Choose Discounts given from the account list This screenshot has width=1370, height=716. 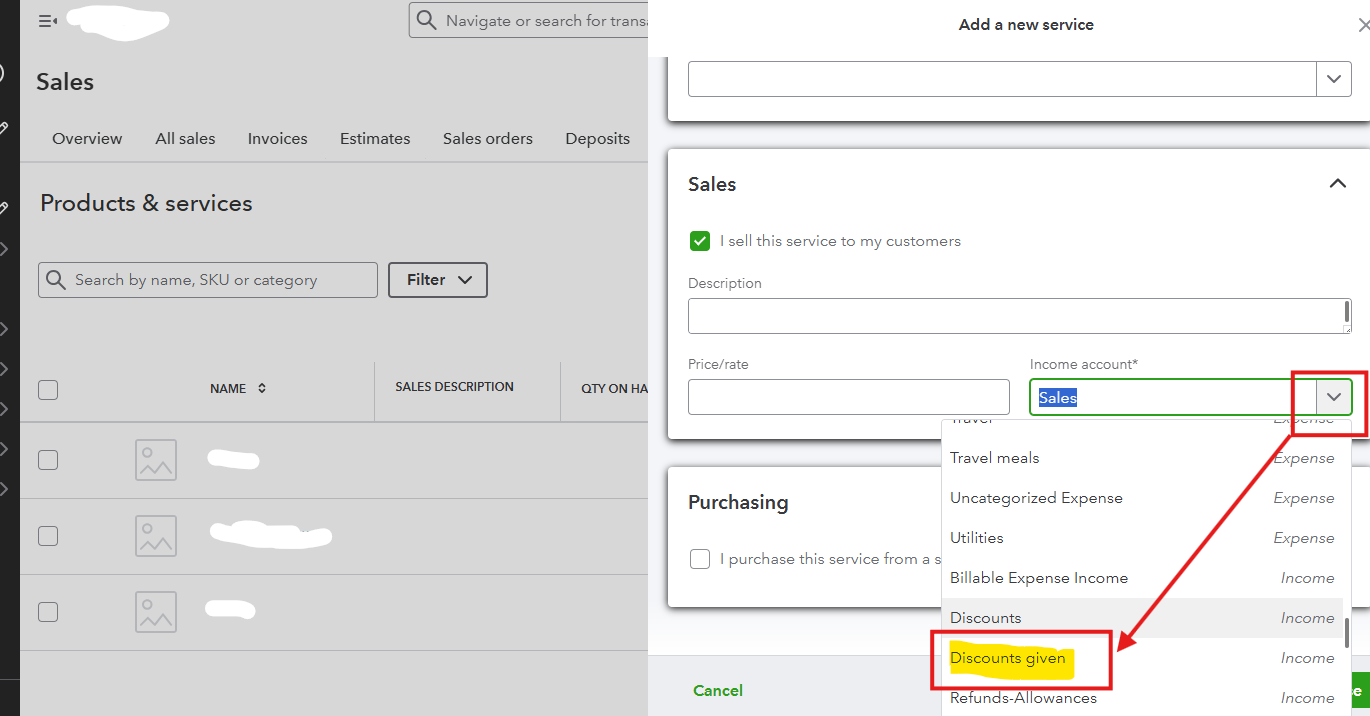click(1008, 658)
